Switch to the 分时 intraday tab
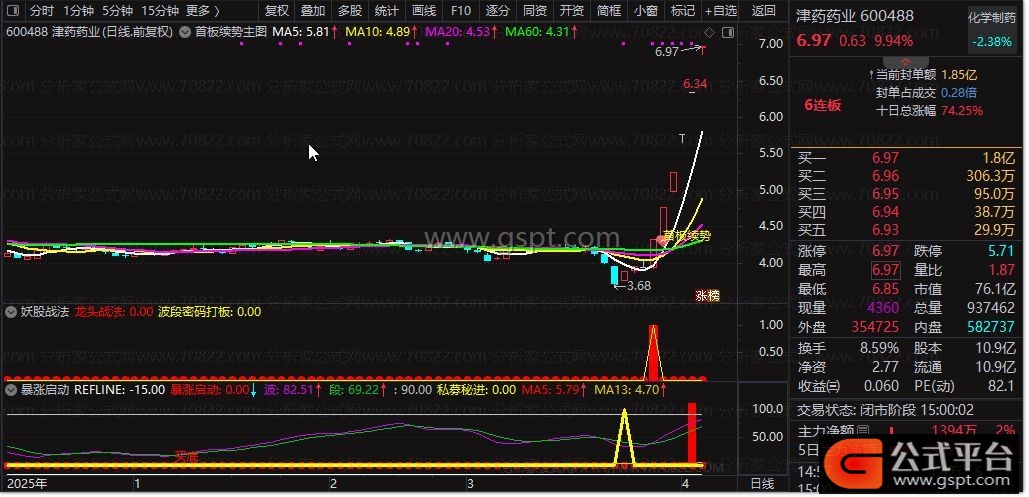 pyautogui.click(x=41, y=11)
